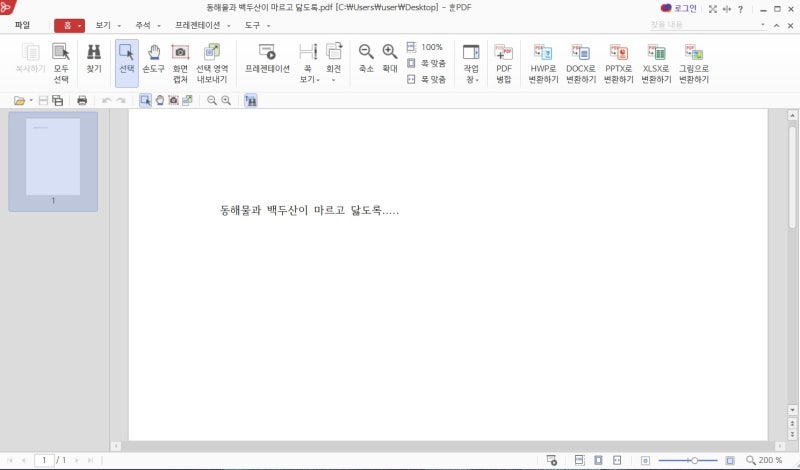Click the printer icon in quick toolbar

point(82,101)
